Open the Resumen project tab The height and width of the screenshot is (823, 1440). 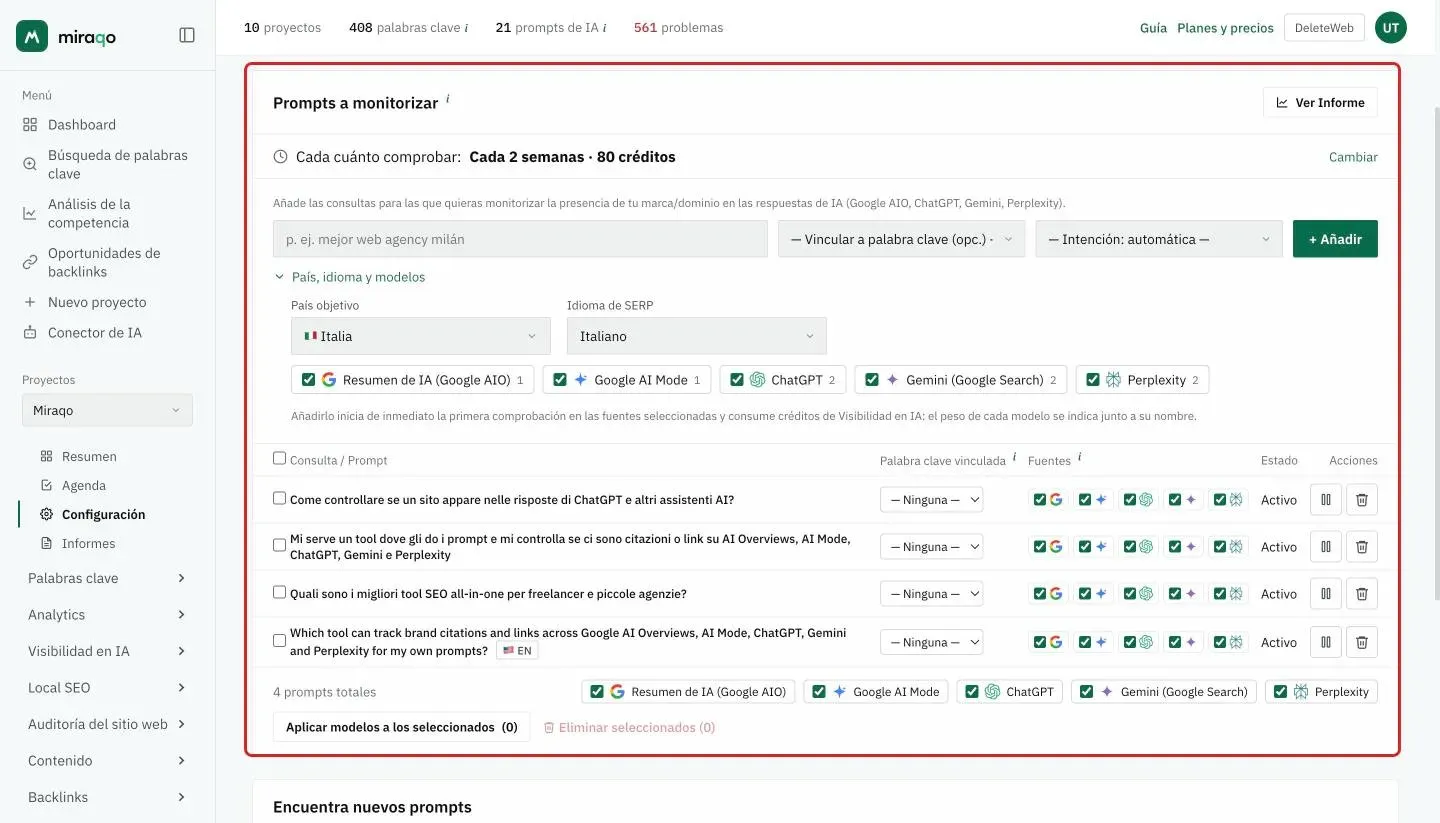(x=89, y=456)
